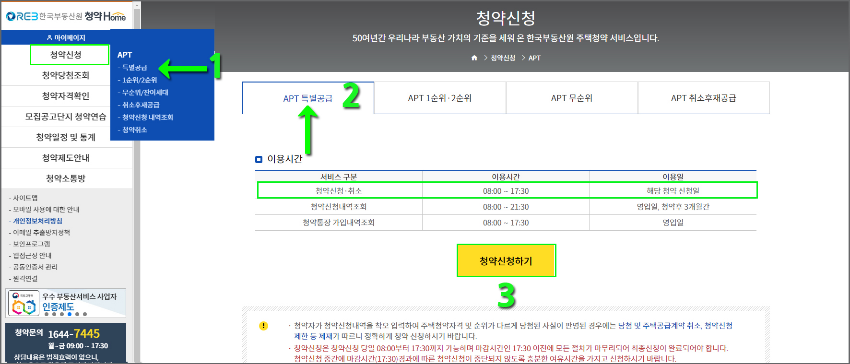
Task: Click the home icon in breadcrumb
Action: coord(474,58)
